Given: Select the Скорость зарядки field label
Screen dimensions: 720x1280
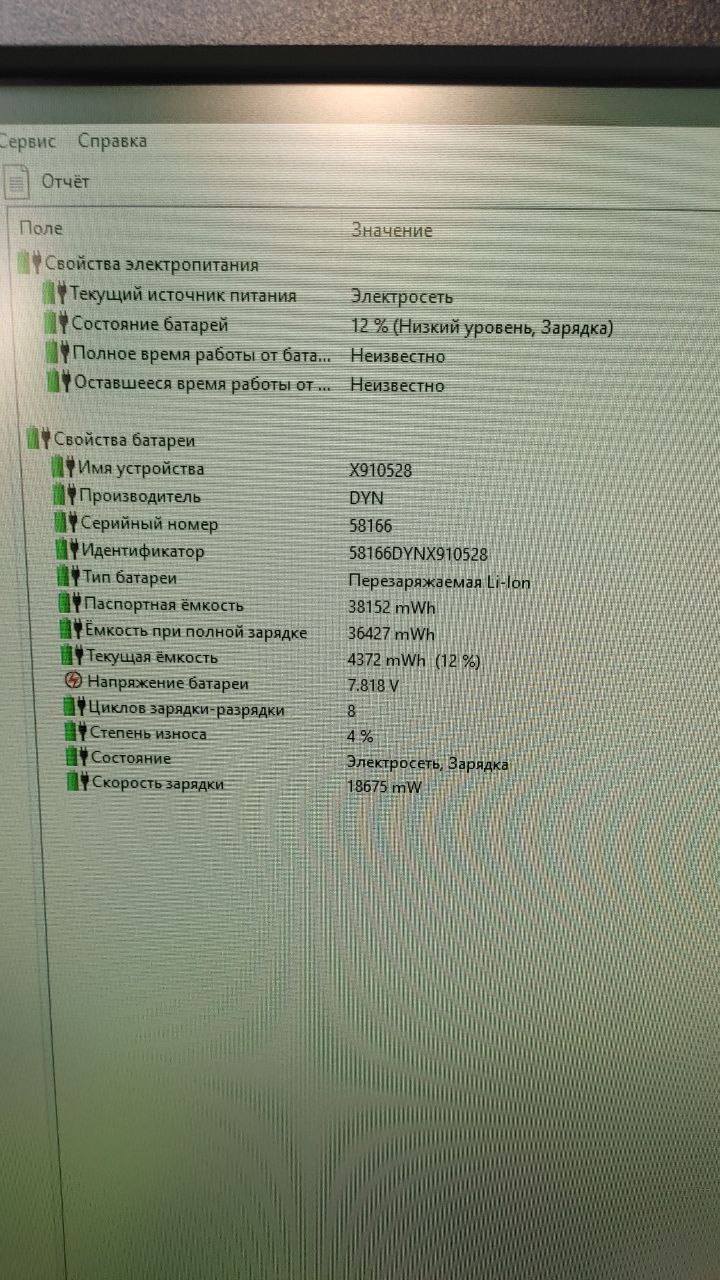Looking at the screenshot, I should (159, 784).
